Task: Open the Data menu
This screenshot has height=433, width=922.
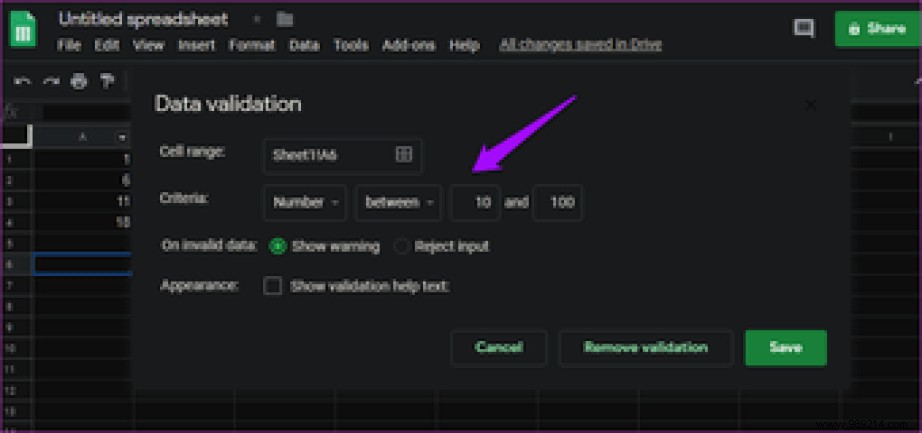Action: click(304, 45)
